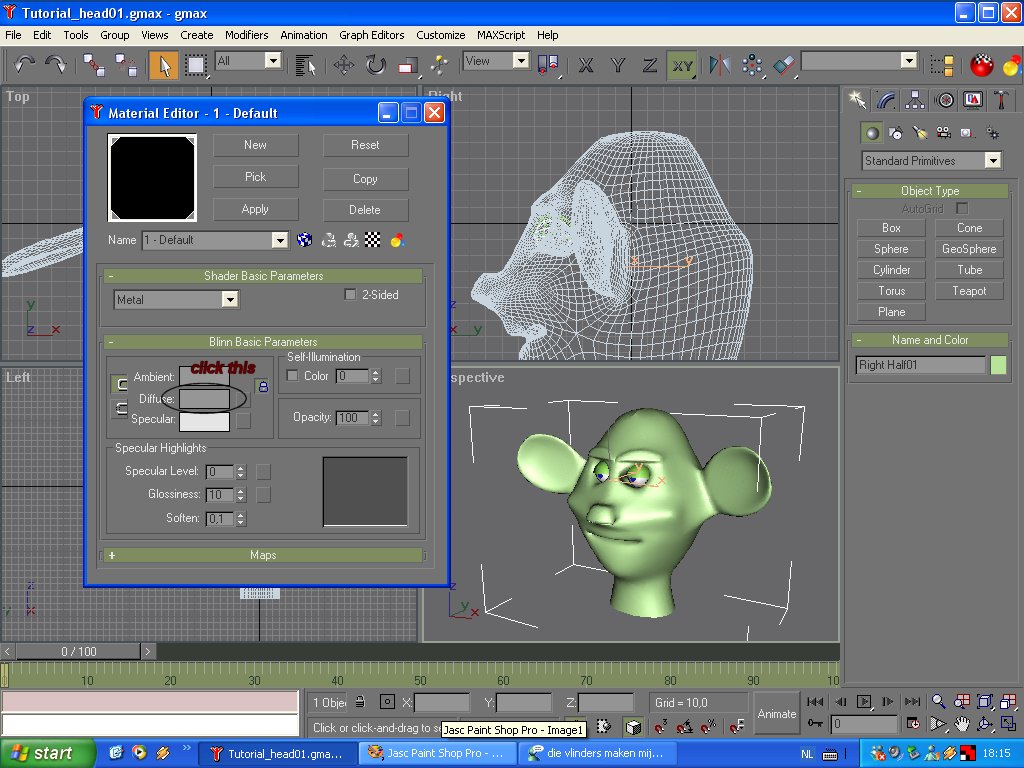Expand the Maps rollout
The width and height of the screenshot is (1024, 768).
(x=264, y=555)
